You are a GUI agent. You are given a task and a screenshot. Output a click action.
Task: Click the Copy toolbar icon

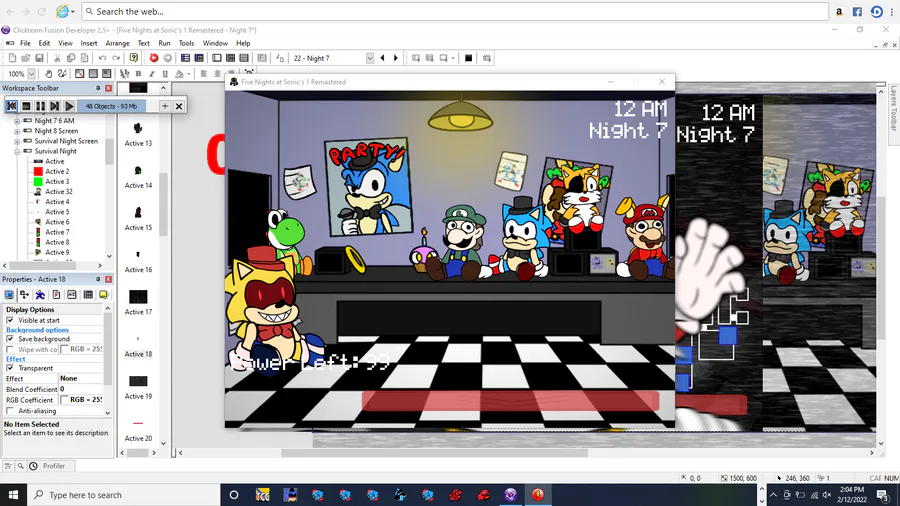point(71,58)
